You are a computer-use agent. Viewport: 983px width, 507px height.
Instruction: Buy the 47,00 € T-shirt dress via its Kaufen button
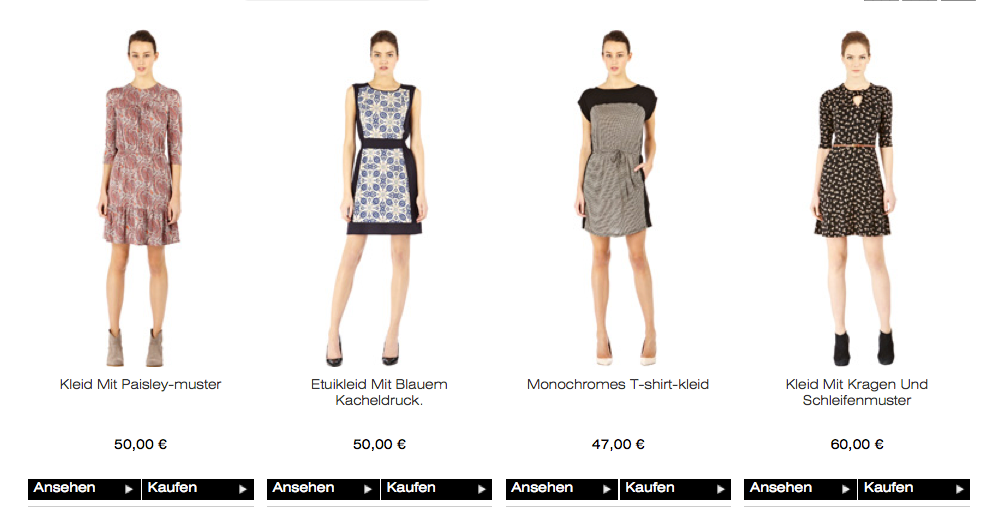pos(675,489)
